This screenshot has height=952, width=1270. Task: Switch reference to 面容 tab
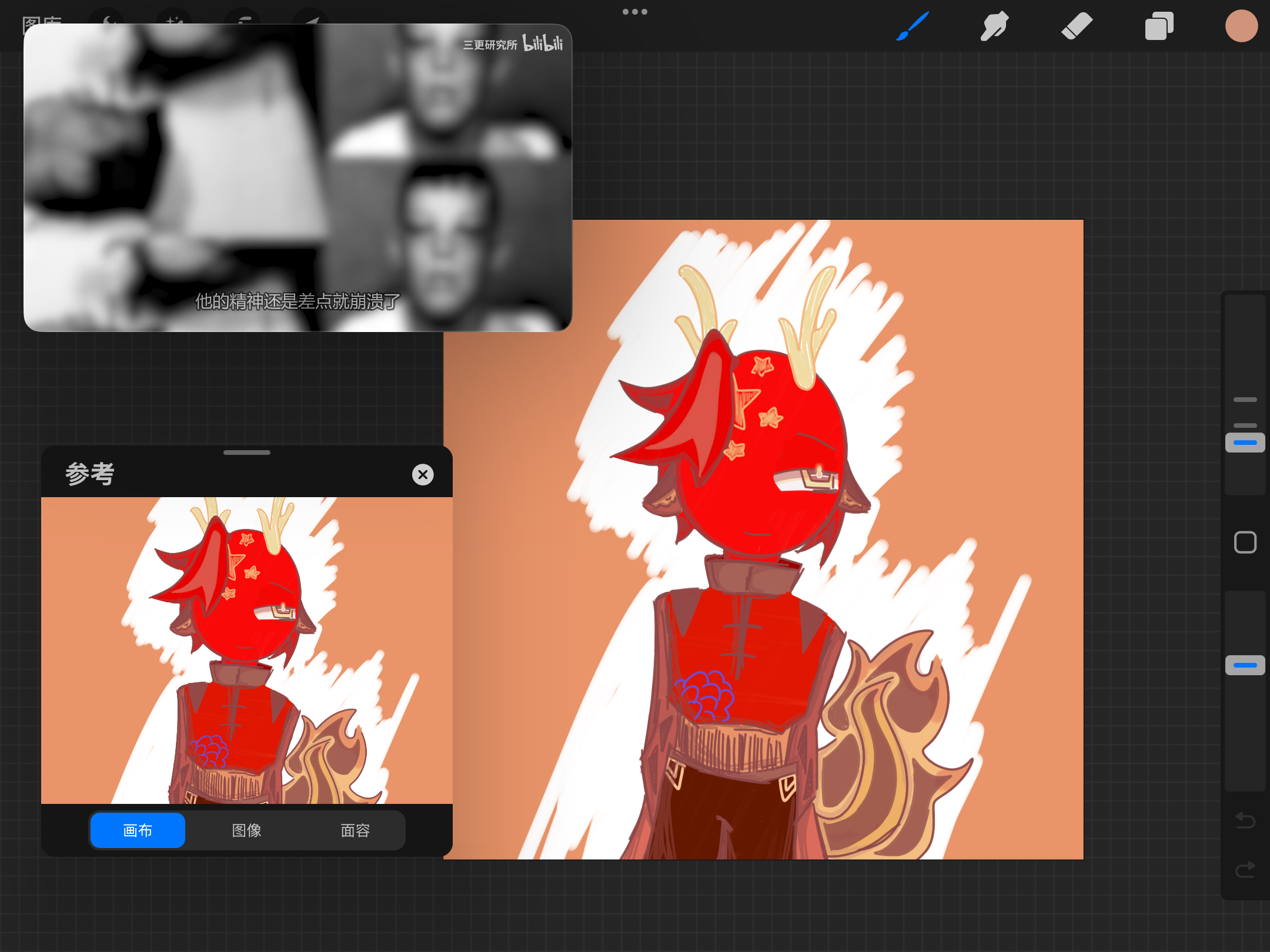(x=355, y=830)
